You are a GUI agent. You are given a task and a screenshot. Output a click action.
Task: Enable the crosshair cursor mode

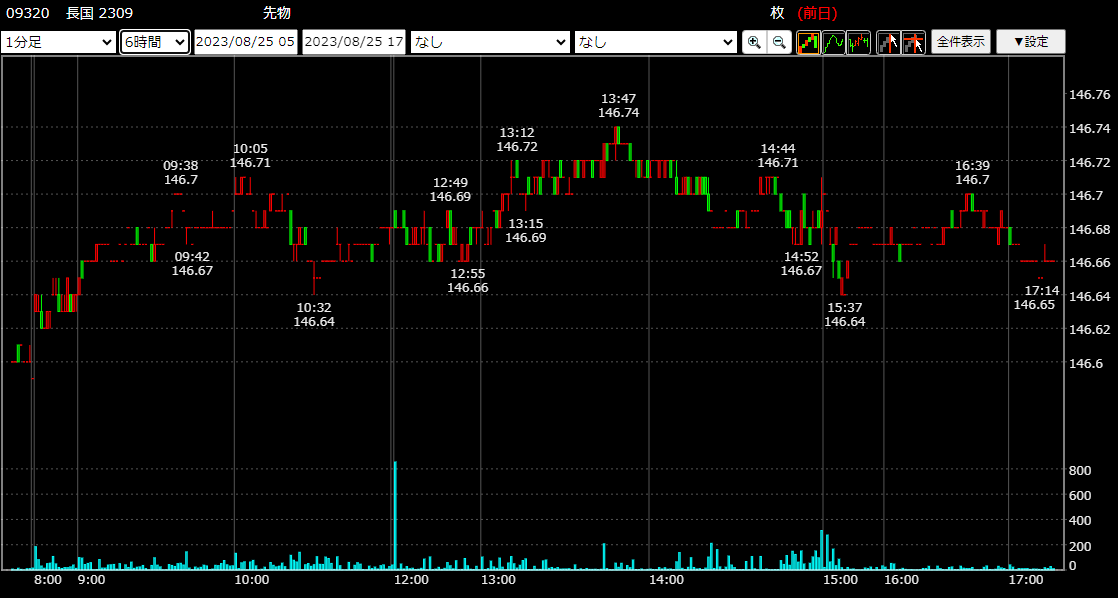pos(913,42)
